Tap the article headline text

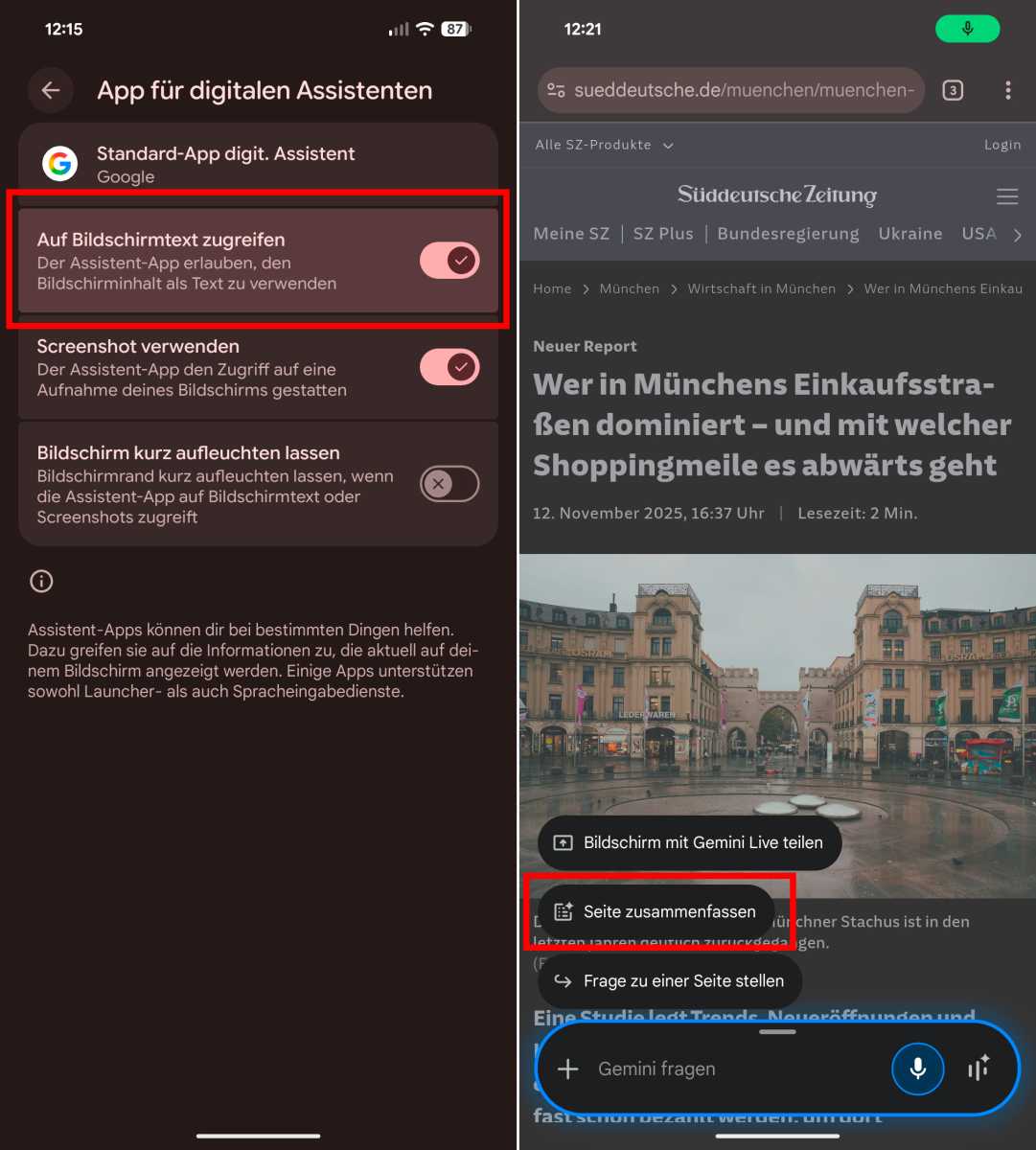772,425
